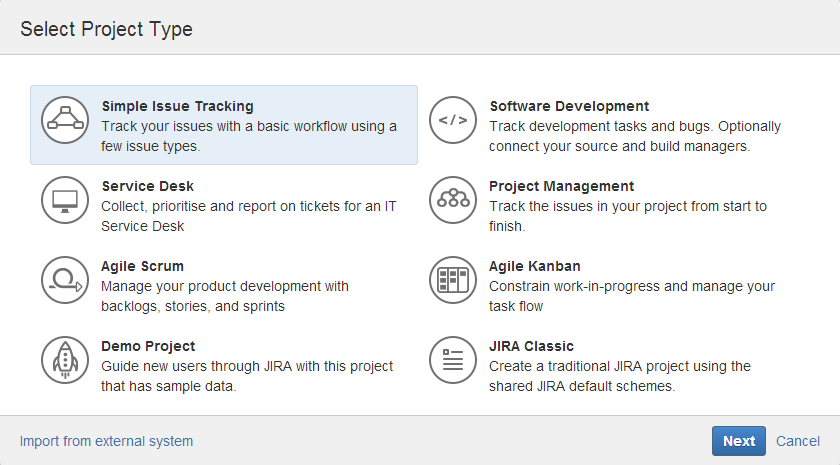Click 'Create a traditional JIRA project' description

[x=620, y=376]
